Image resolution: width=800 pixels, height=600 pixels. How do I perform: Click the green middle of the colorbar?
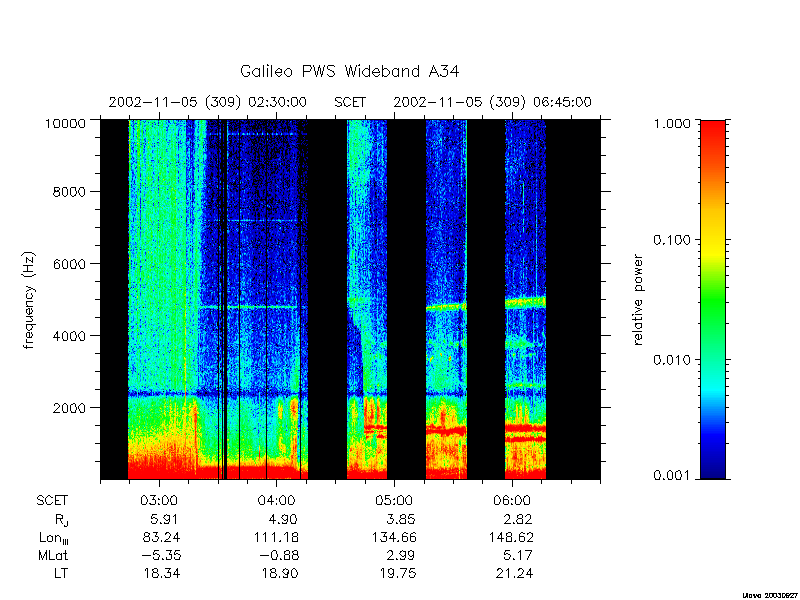[713, 301]
